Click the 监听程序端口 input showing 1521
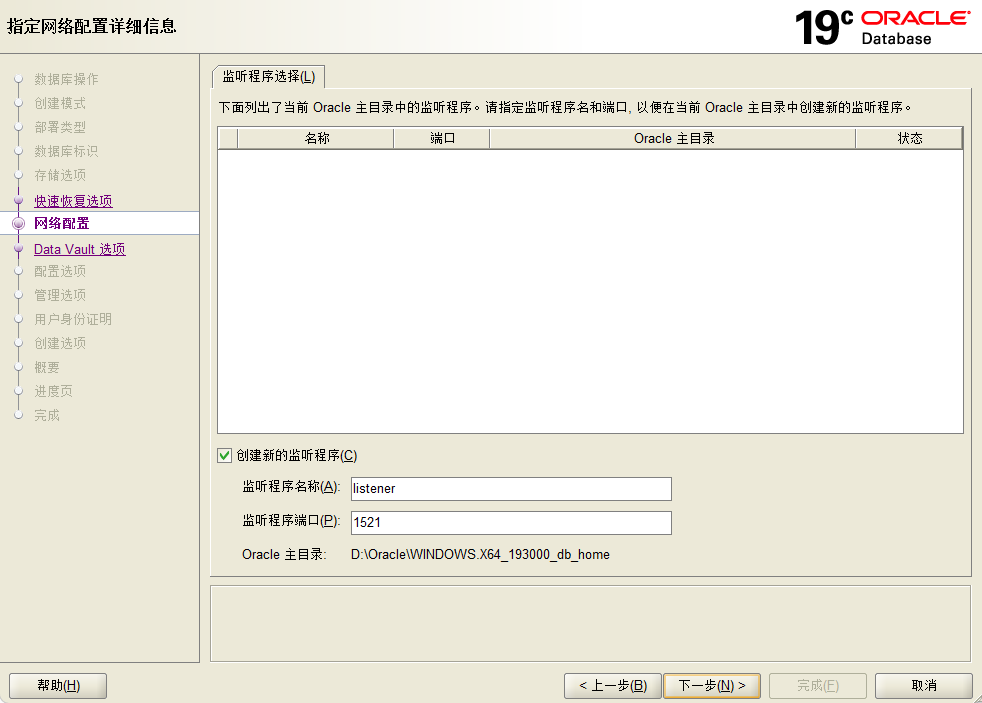The height and width of the screenshot is (703, 982). (510, 523)
